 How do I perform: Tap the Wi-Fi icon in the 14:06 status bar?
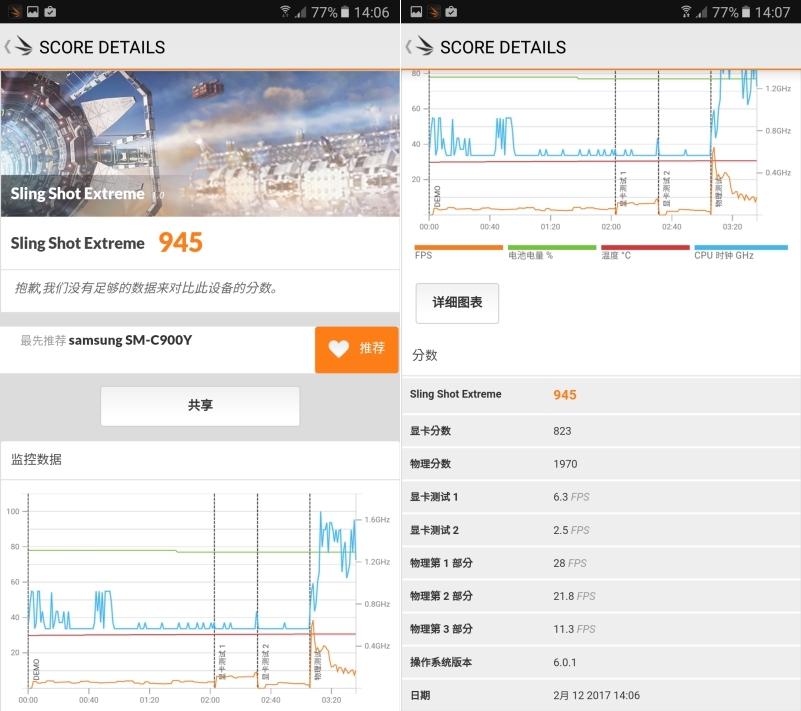pyautogui.click(x=285, y=12)
